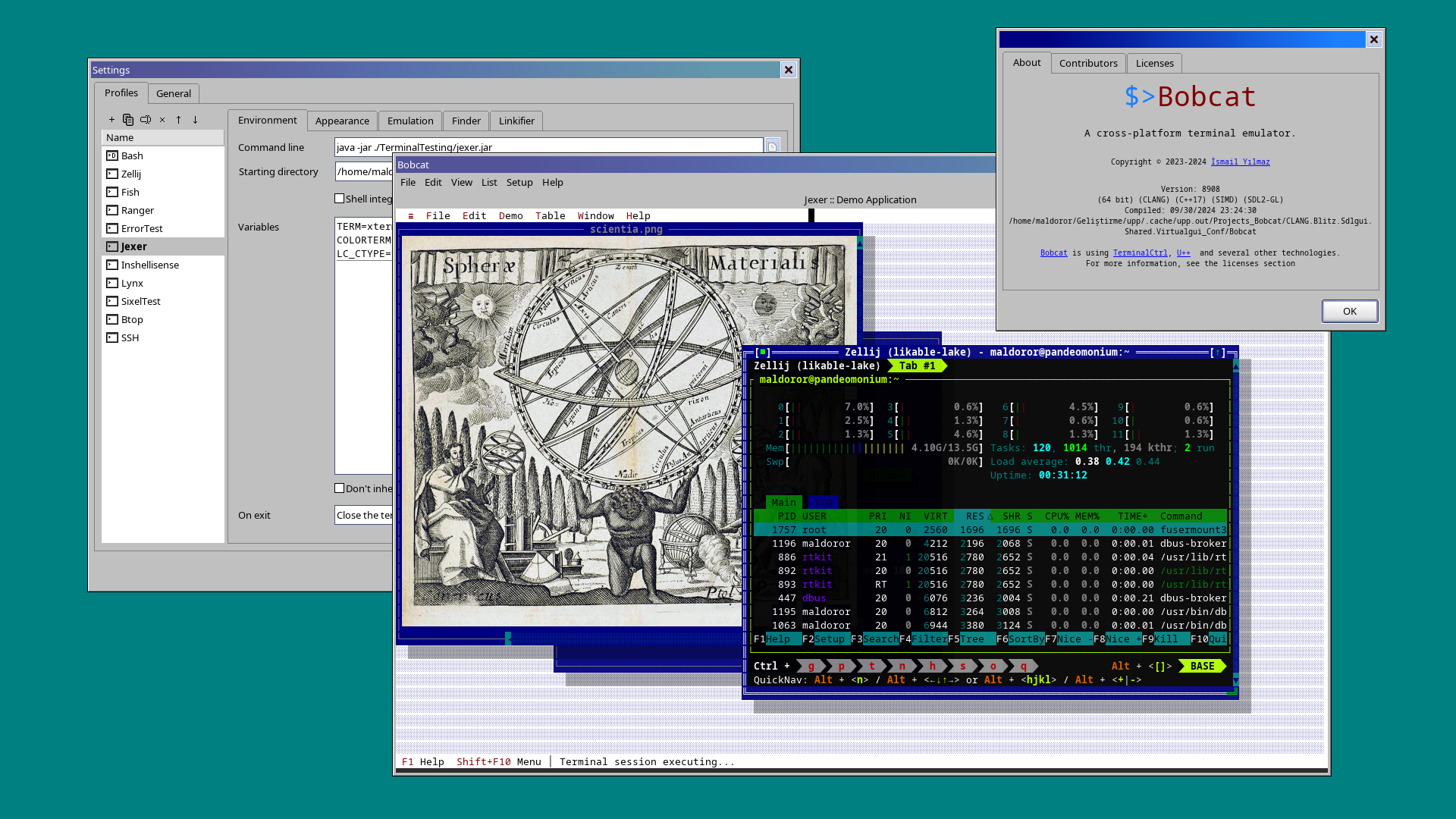
Task: Click the rename profile icon
Action: click(146, 120)
